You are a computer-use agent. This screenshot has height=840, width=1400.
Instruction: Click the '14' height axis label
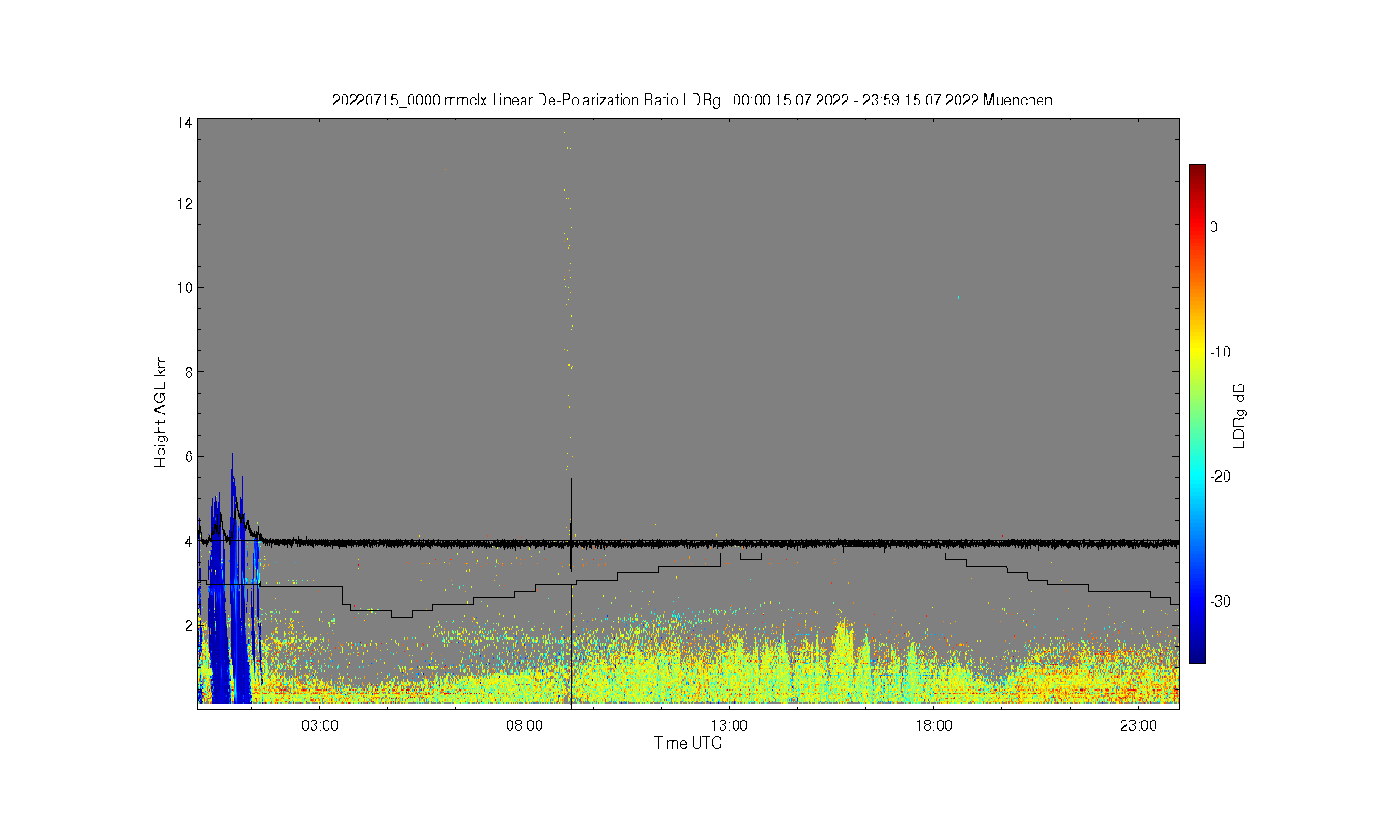point(184,122)
